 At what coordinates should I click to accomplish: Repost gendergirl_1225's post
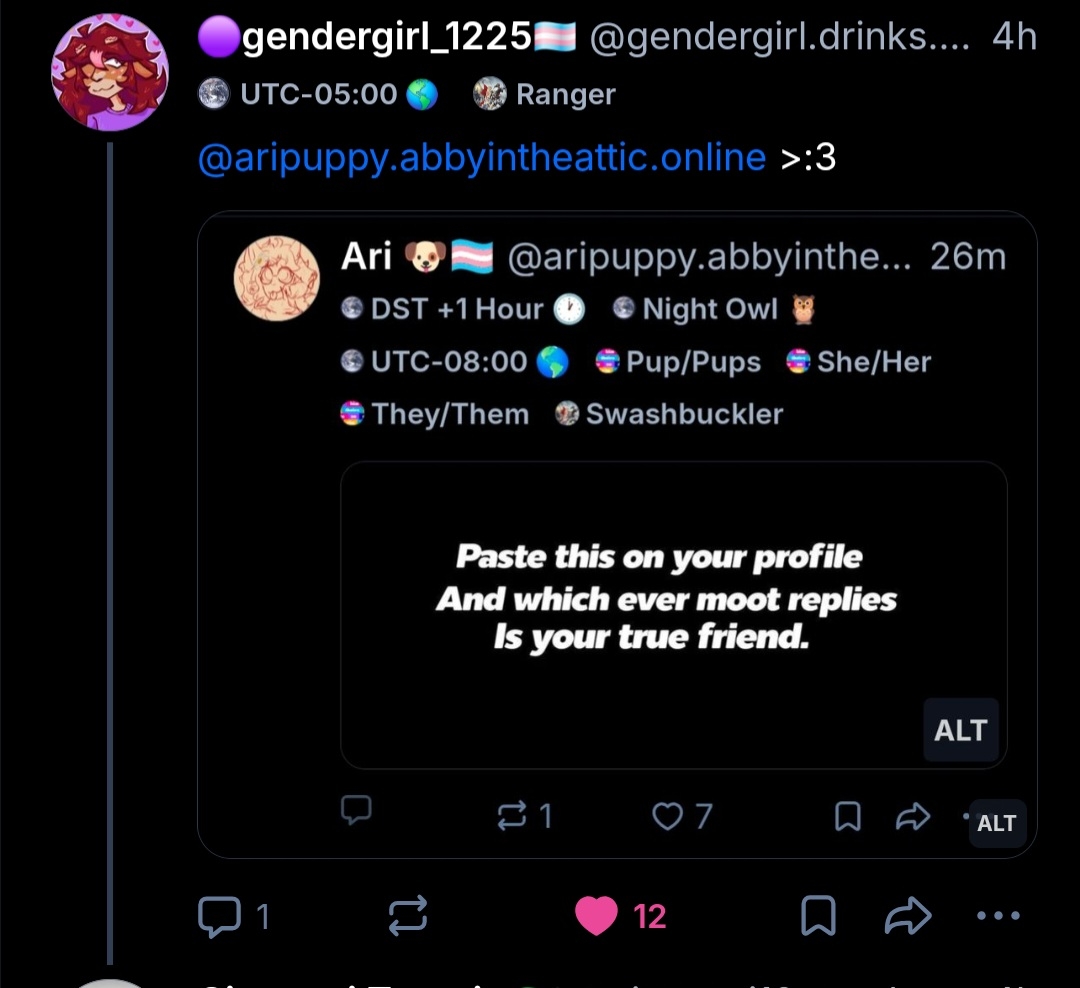(x=409, y=916)
